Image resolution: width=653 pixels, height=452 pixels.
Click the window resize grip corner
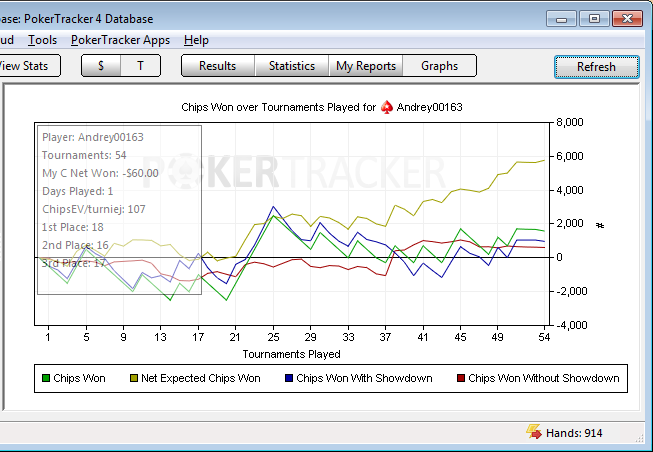click(x=640, y=437)
